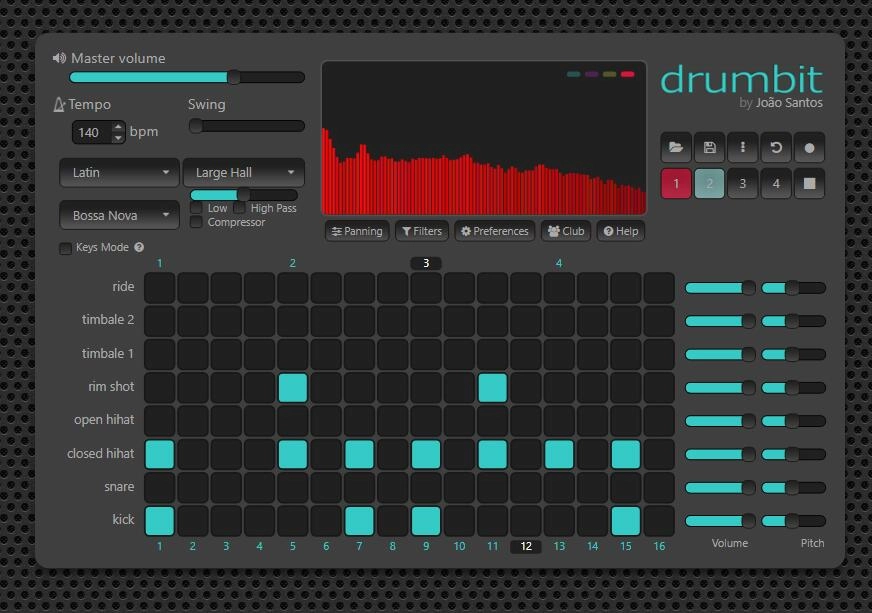Open the Club feature

pos(565,231)
